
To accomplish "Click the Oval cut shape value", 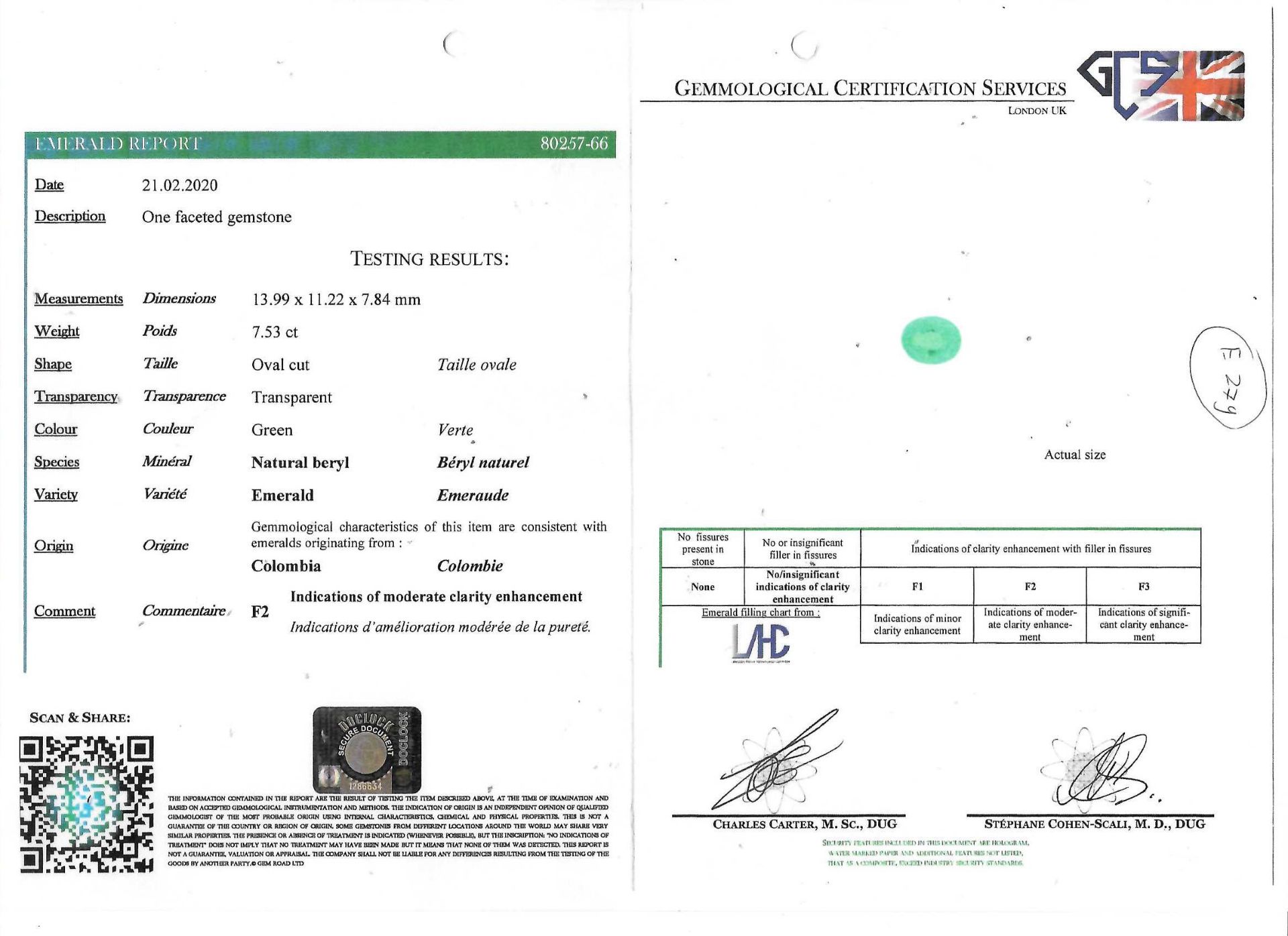I will (280, 365).
